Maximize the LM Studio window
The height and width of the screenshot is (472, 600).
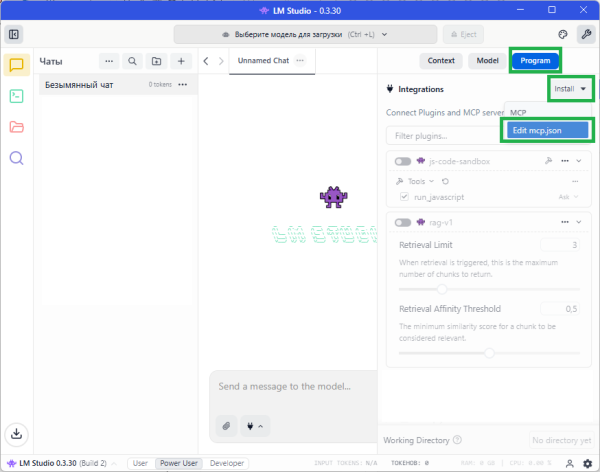point(552,10)
